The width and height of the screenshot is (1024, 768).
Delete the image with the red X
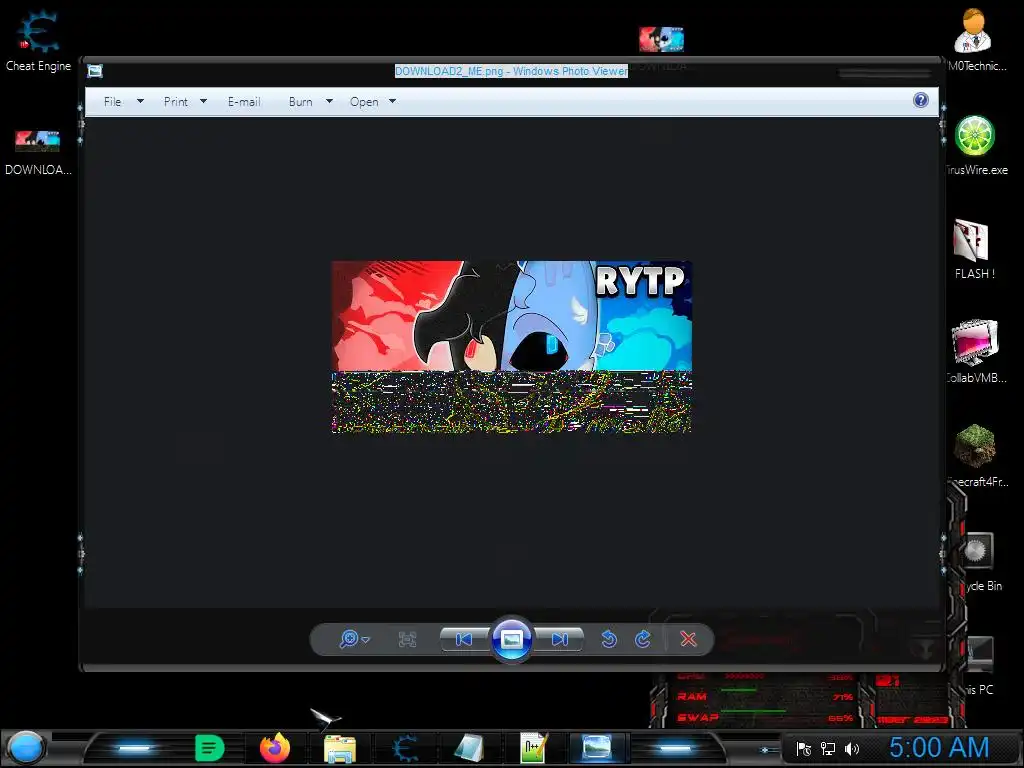(688, 639)
